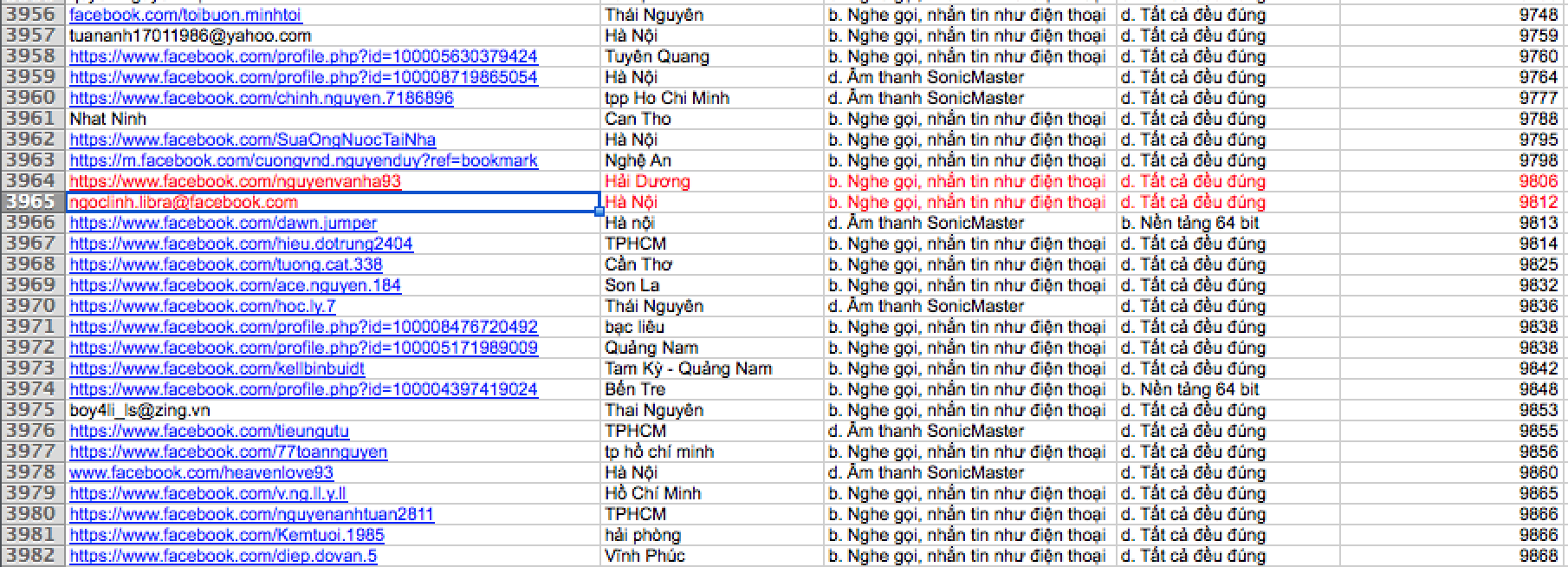Select the Tuyên Quang city cell
This screenshot has width=1568, height=567.
pyautogui.click(x=657, y=56)
